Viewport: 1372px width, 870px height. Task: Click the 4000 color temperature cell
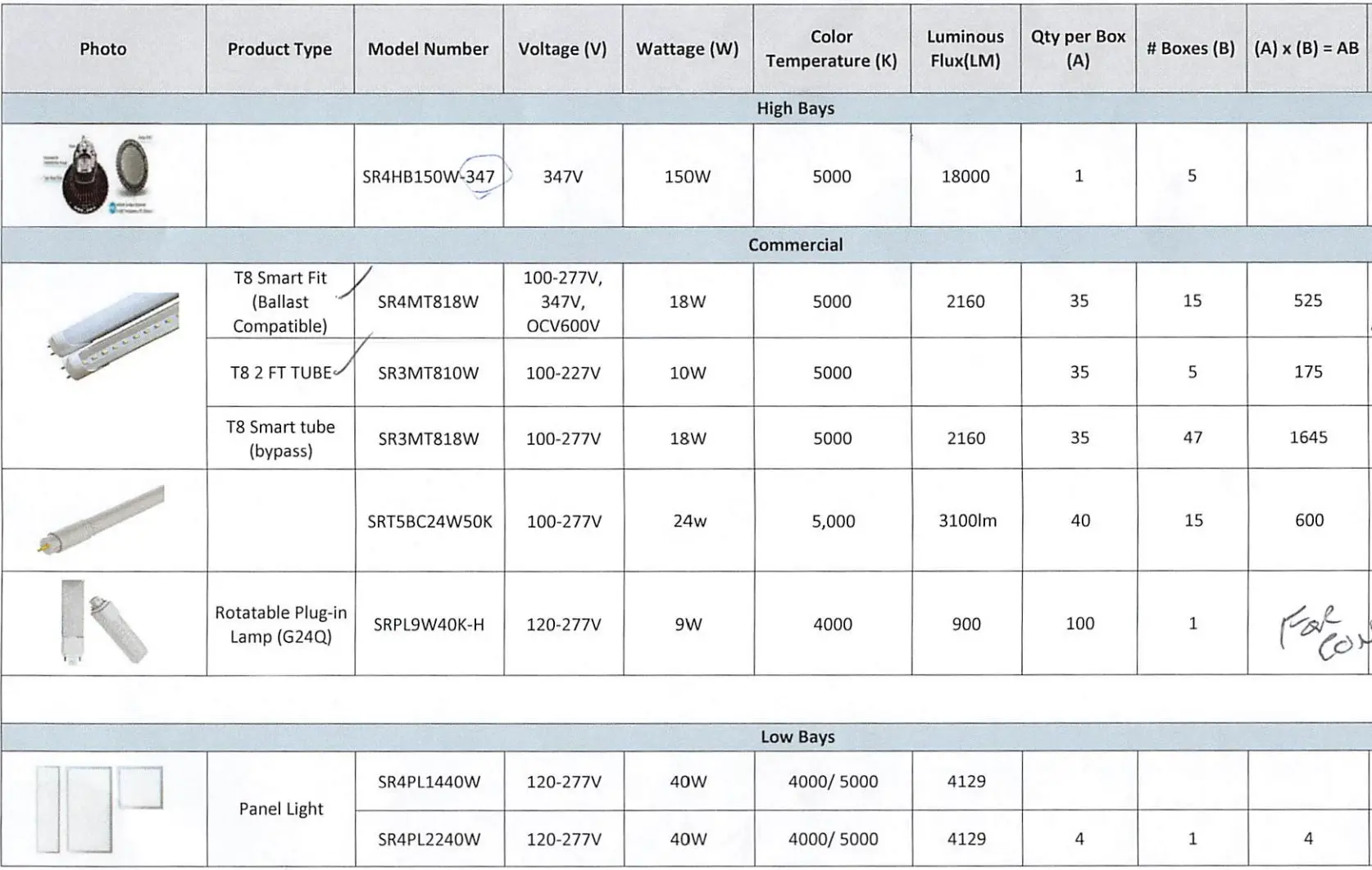coord(833,624)
